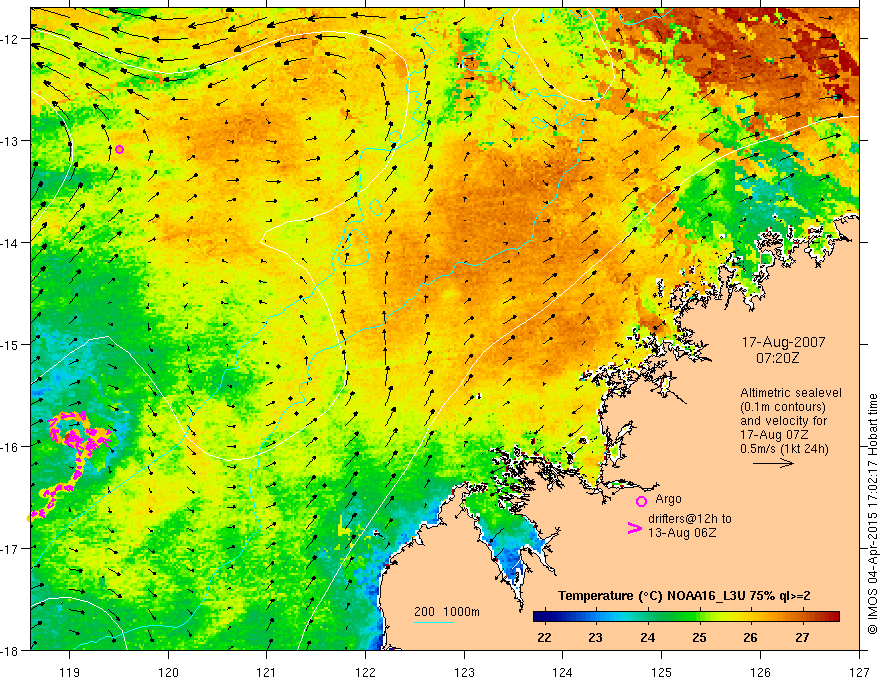Click the '200 1000m' bathymetry label
This screenshot has height=680, width=880.
[447, 612]
